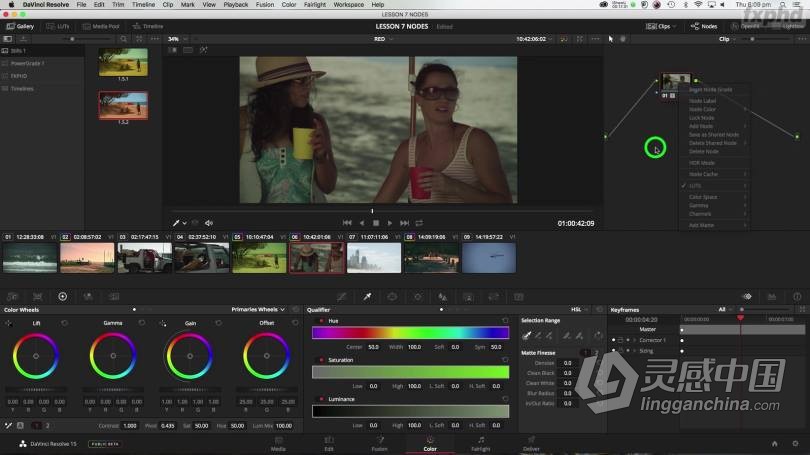
Task: Open the Deliver page
Action: tap(531, 439)
